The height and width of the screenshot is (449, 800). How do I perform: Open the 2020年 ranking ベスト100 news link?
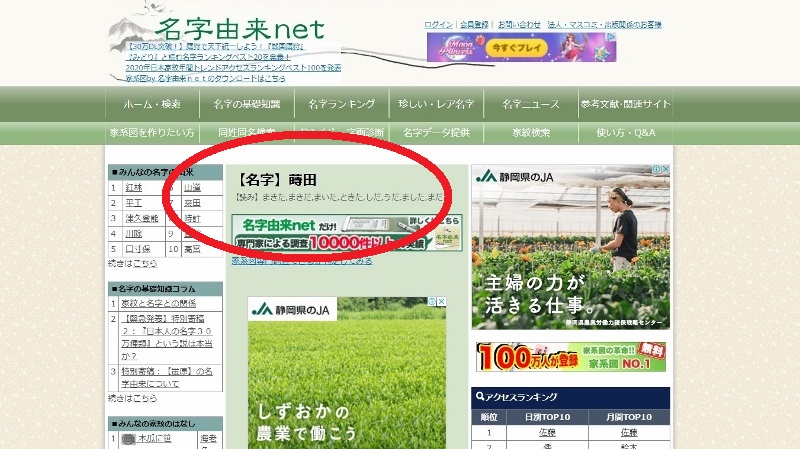pos(233,68)
